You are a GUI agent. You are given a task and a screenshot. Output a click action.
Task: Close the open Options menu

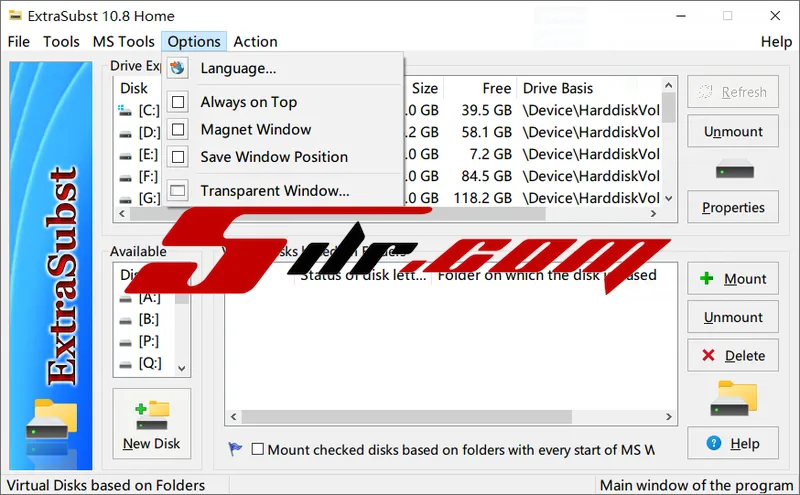pyautogui.click(x=194, y=41)
